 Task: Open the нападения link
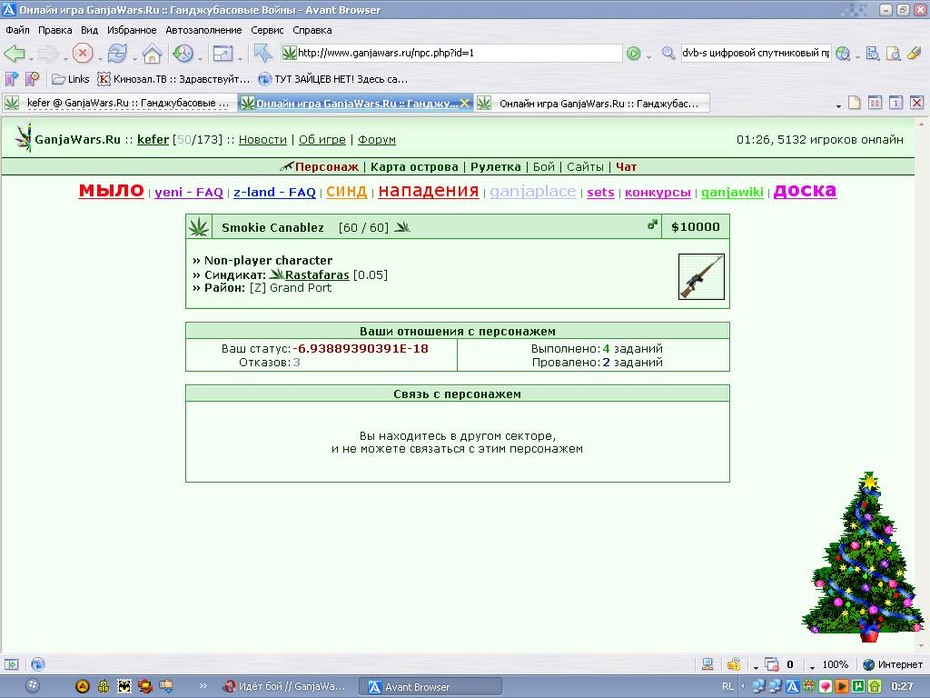[x=428, y=190]
